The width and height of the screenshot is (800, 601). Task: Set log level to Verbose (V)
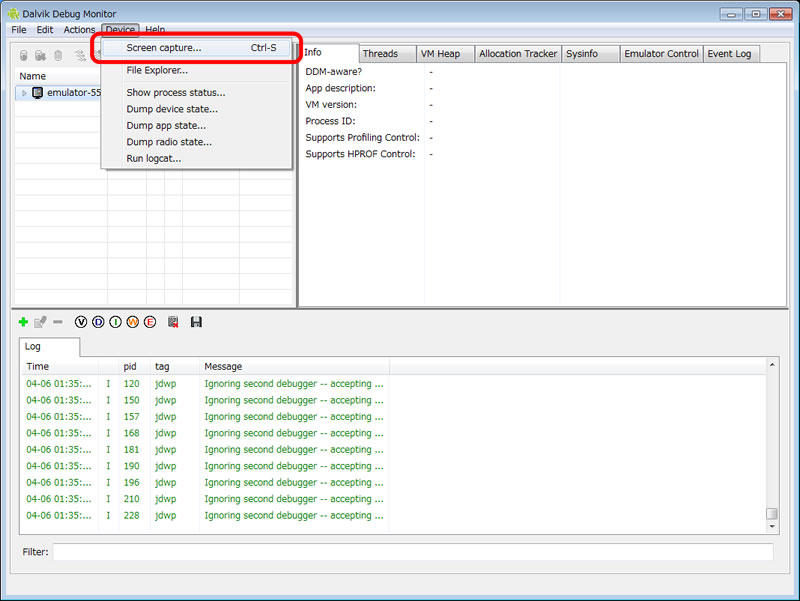click(81, 322)
